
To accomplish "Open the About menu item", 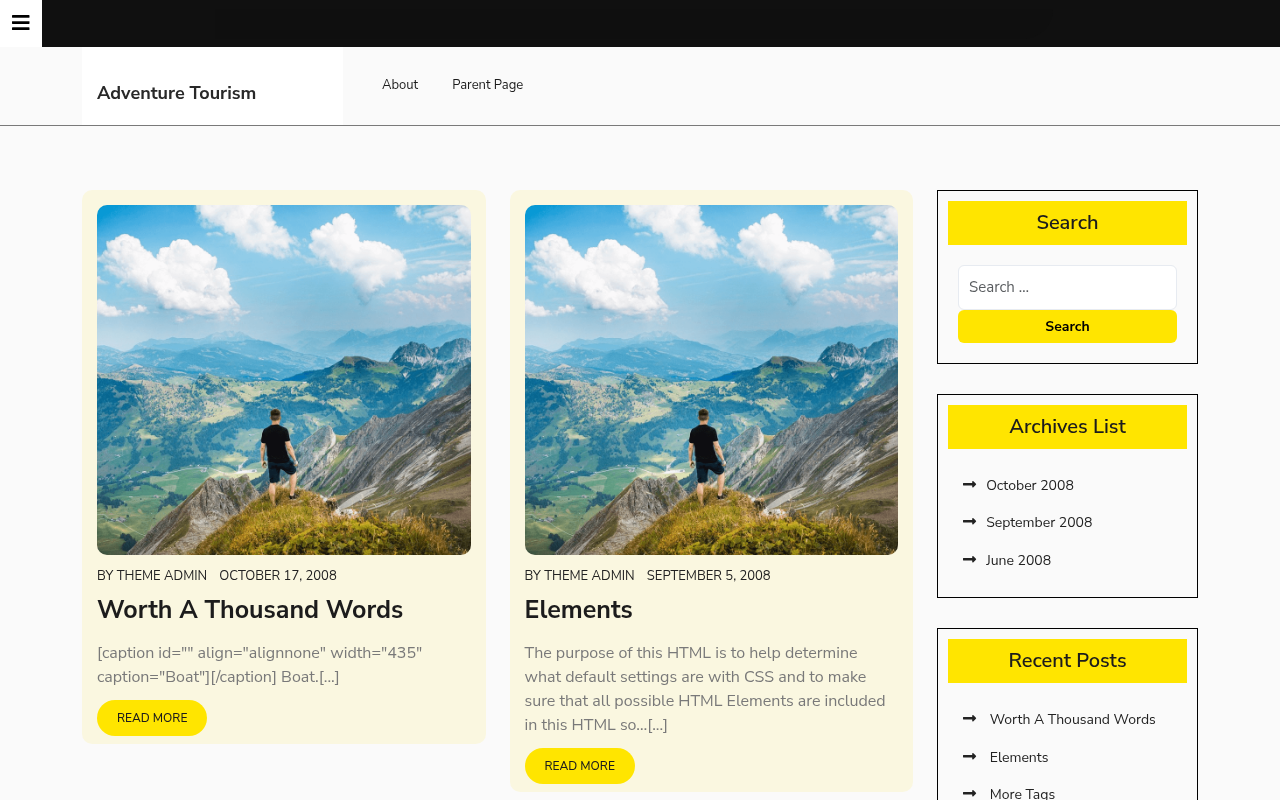I will (400, 85).
